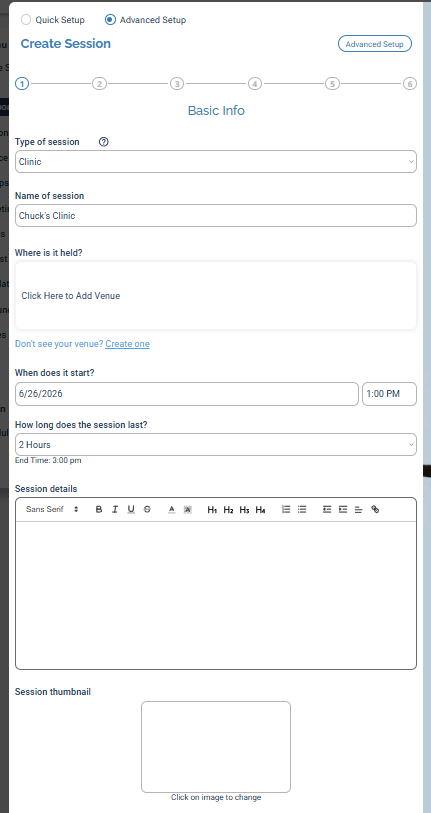Apply strikethrough formatting
The image size is (431, 813).
pyautogui.click(x=147, y=510)
